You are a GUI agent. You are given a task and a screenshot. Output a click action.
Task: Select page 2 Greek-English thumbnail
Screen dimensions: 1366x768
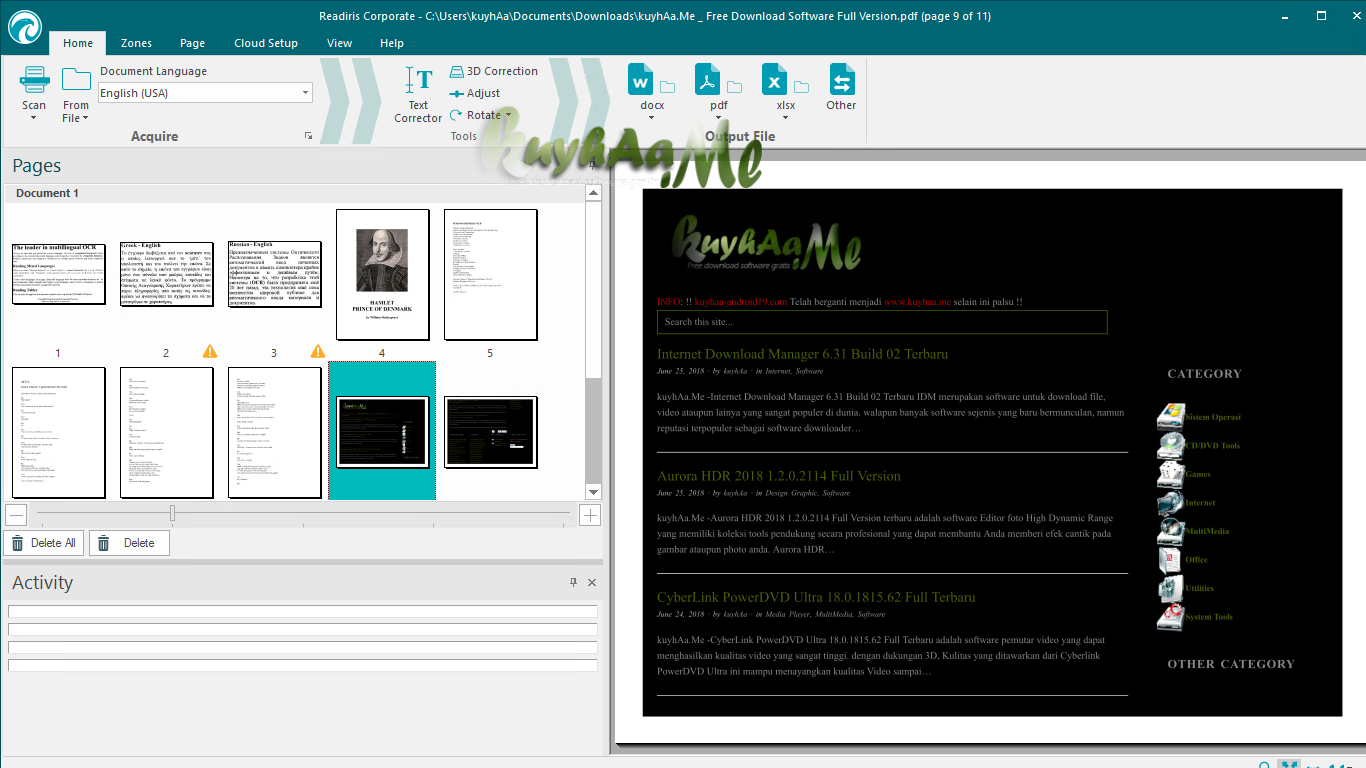(166, 273)
